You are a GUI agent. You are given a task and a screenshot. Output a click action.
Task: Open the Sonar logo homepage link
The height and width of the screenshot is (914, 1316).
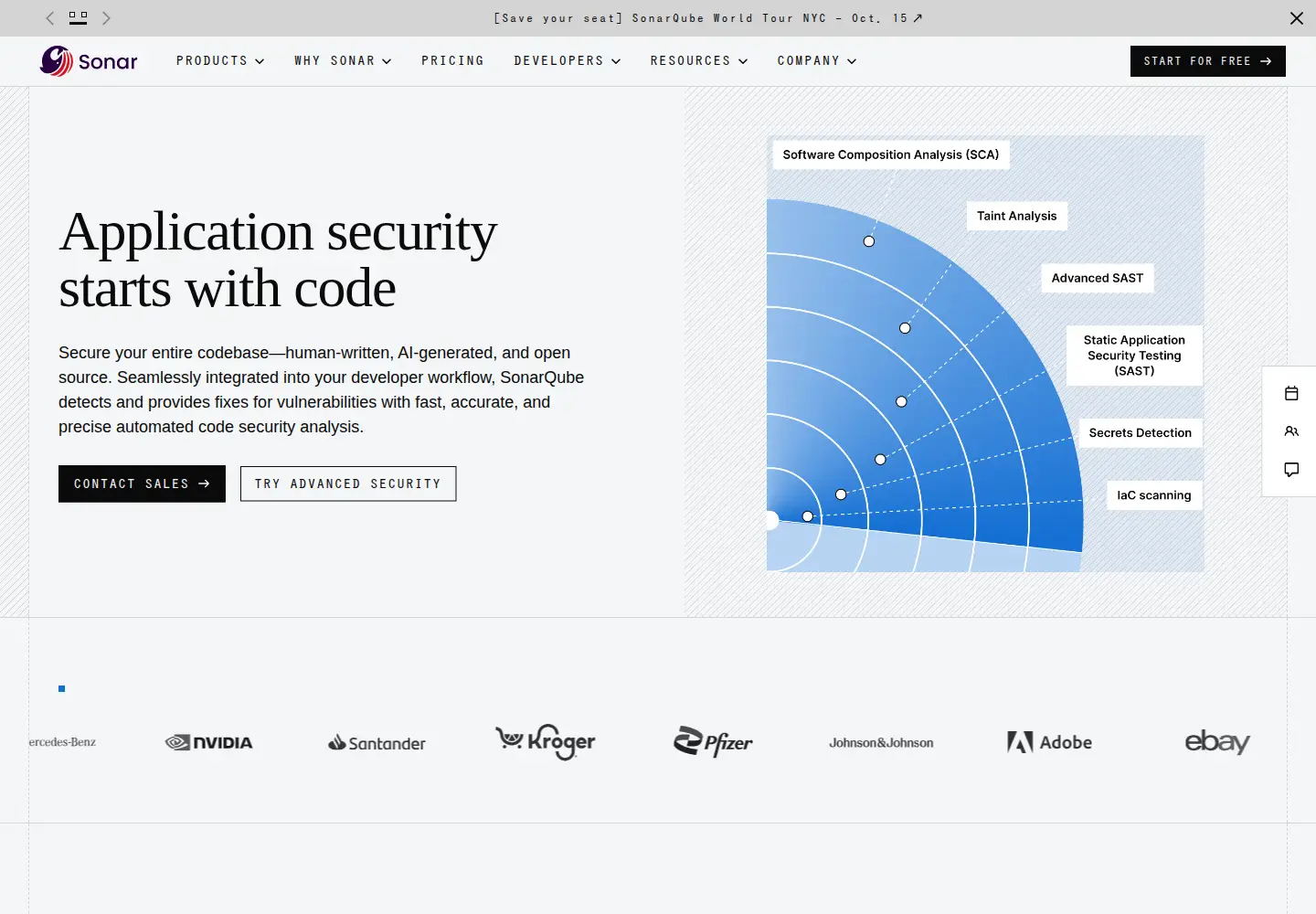89,61
